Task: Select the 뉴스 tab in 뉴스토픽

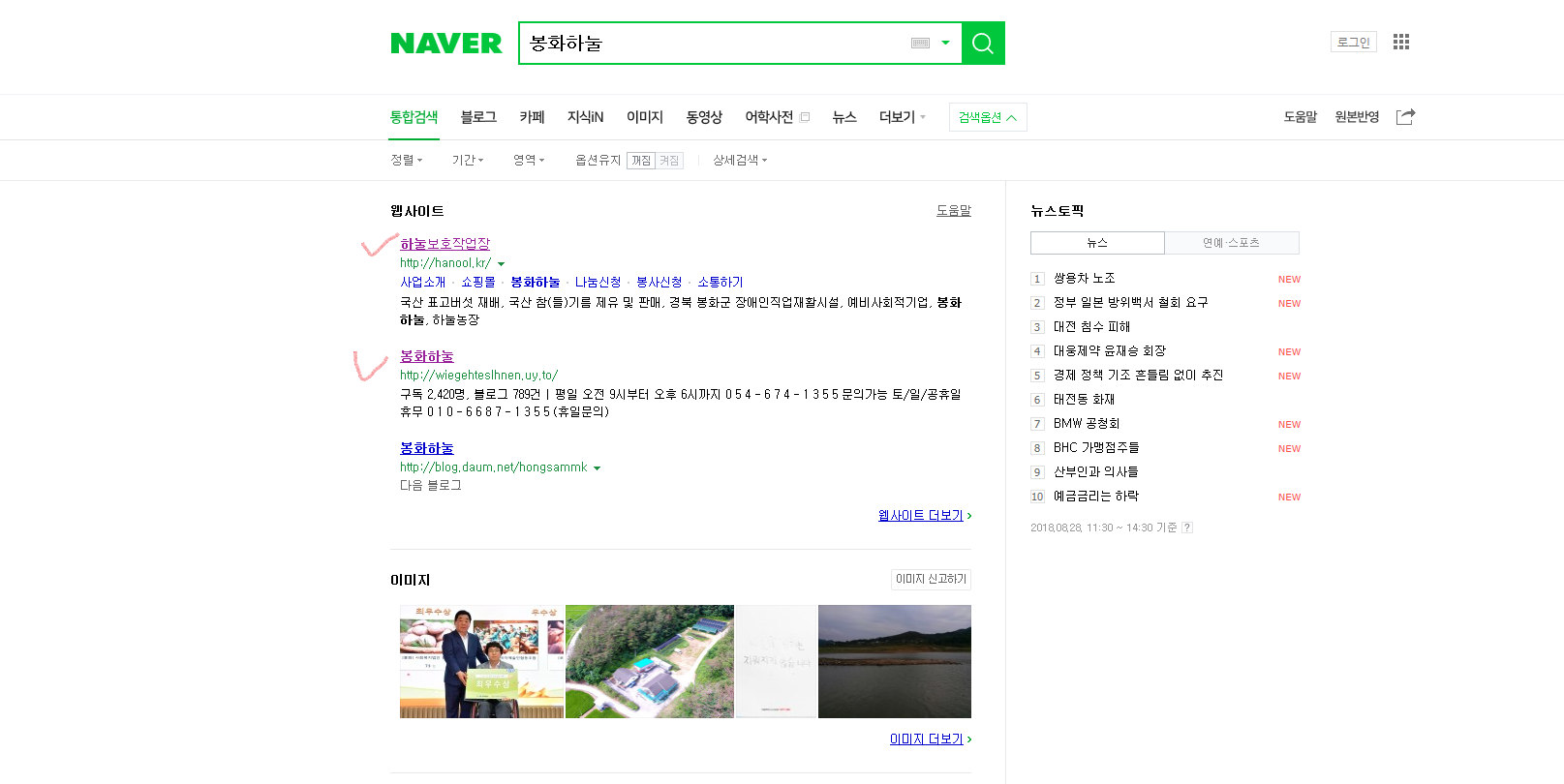Action: pyautogui.click(x=1097, y=243)
